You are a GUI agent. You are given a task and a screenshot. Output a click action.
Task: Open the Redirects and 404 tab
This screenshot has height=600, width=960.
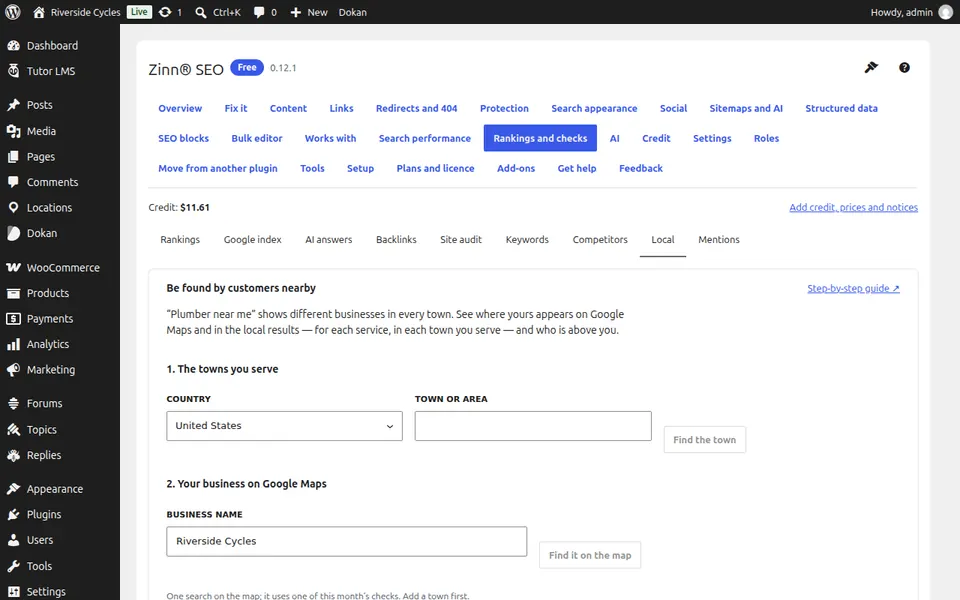tap(416, 108)
